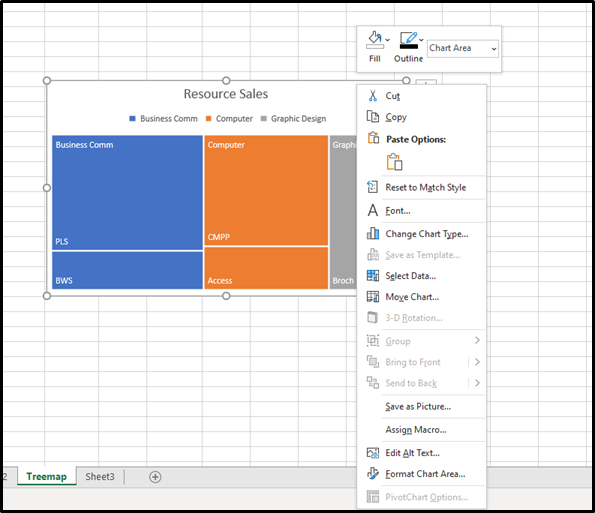Click the Select Data icon
595x513 pixels.
coord(373,275)
